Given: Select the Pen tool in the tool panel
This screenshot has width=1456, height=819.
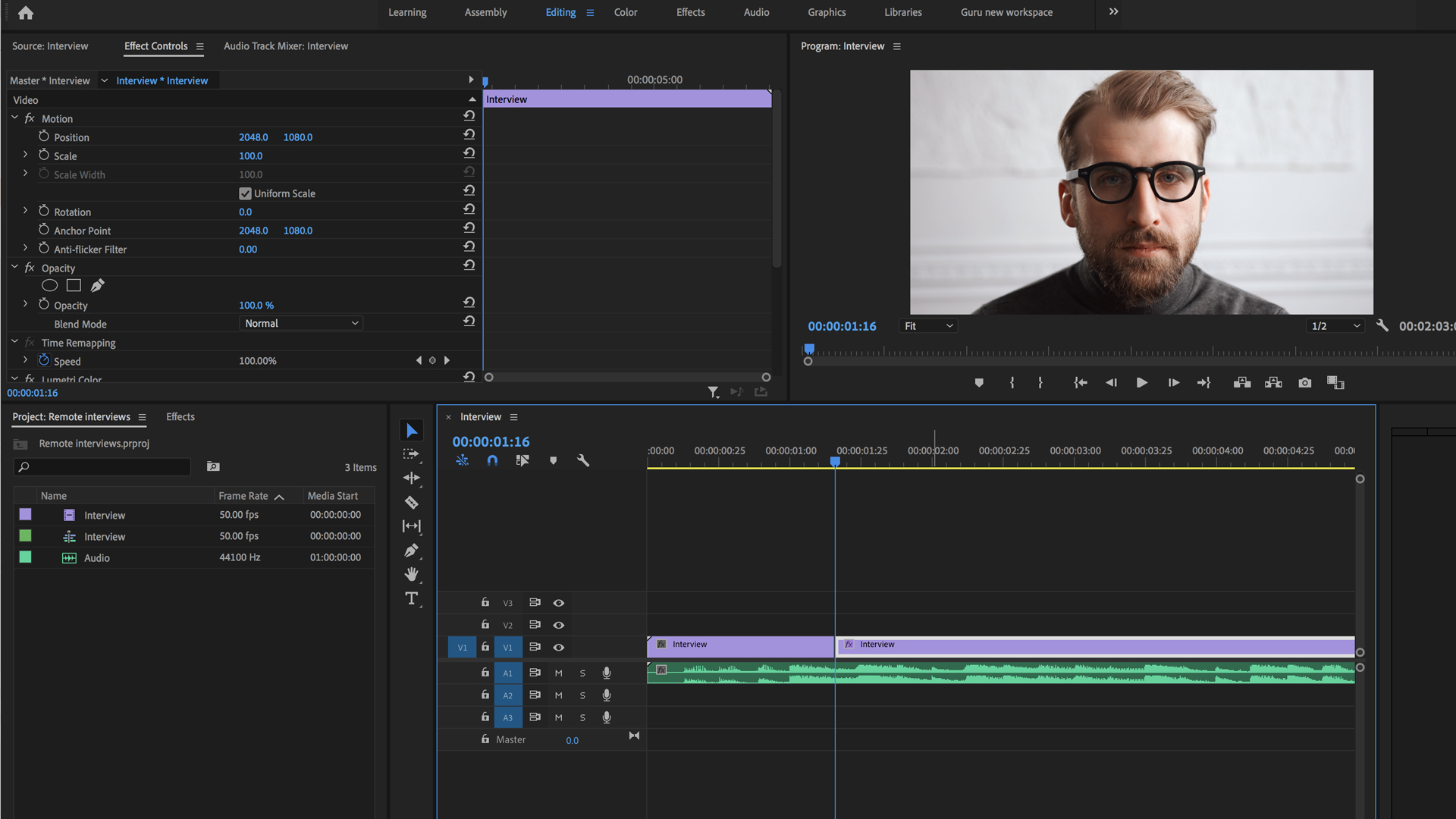Looking at the screenshot, I should point(412,551).
